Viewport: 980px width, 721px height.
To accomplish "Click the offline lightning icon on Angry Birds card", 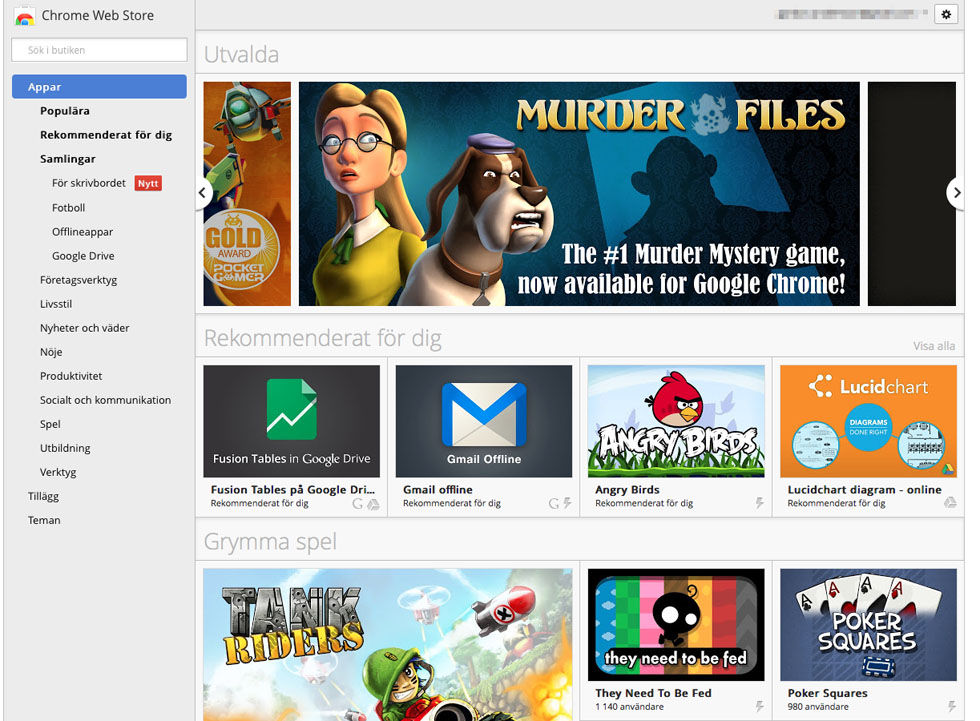I will coord(760,504).
